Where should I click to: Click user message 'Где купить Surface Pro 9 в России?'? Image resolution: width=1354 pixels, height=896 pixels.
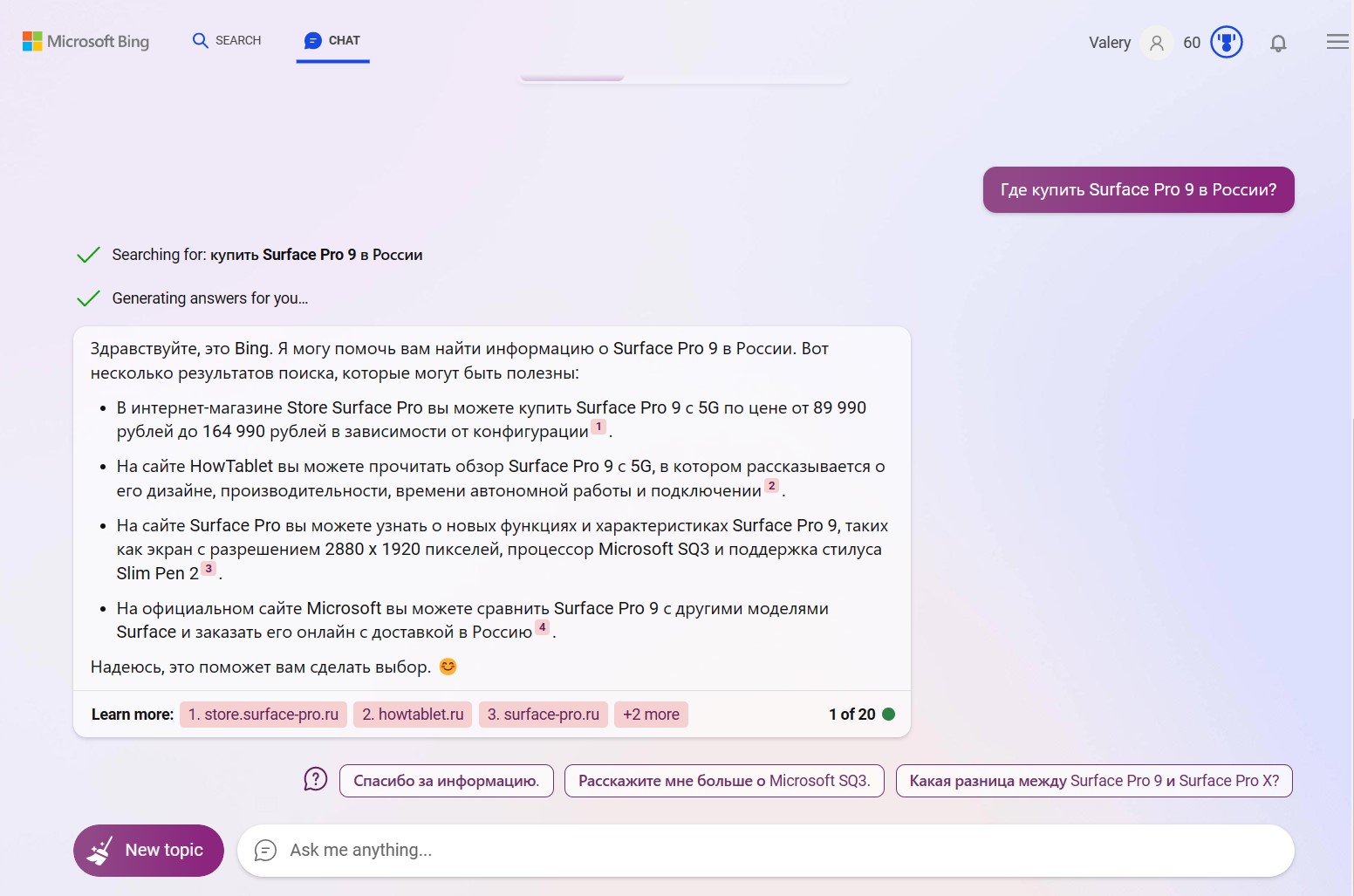[1139, 189]
